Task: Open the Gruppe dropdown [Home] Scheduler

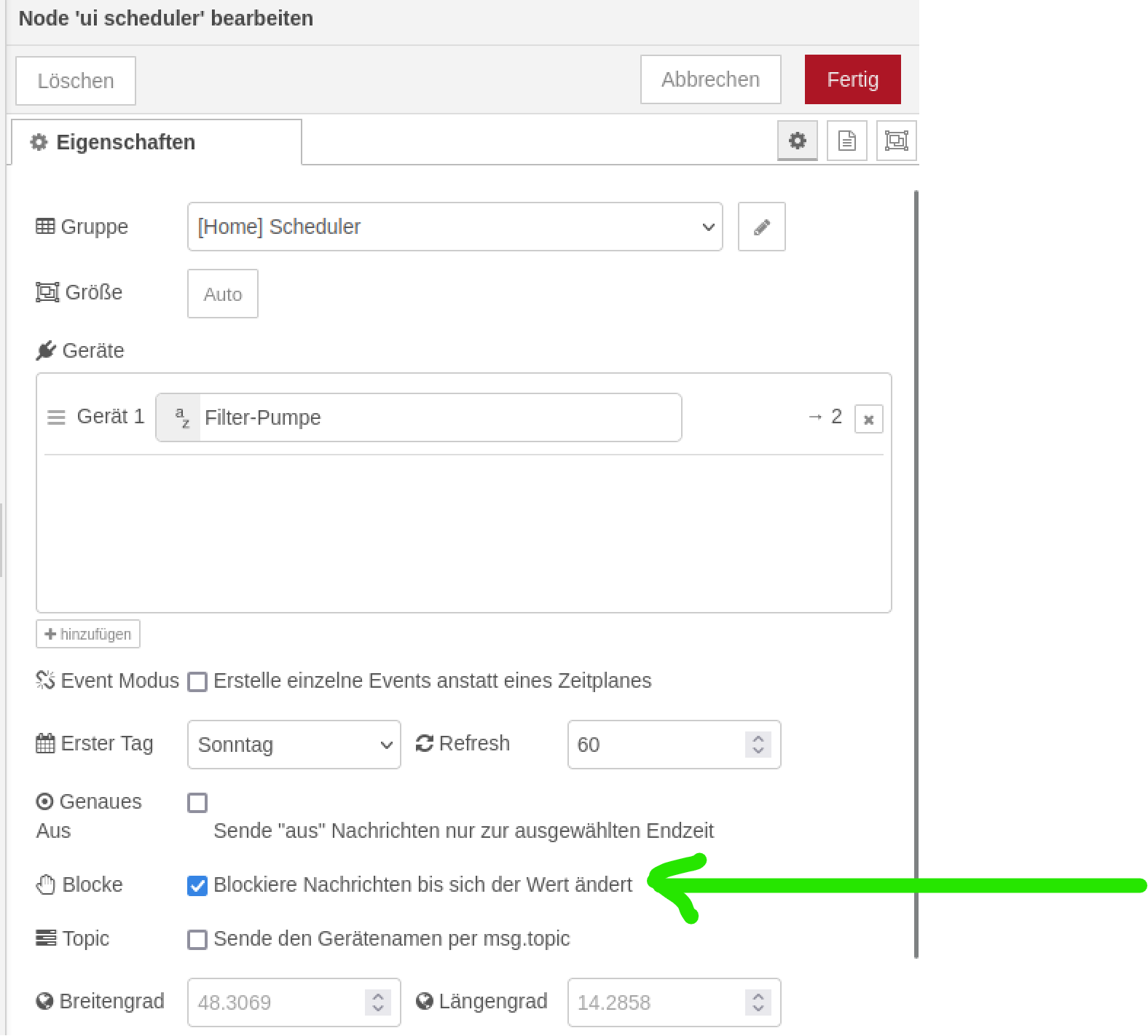Action: [455, 227]
